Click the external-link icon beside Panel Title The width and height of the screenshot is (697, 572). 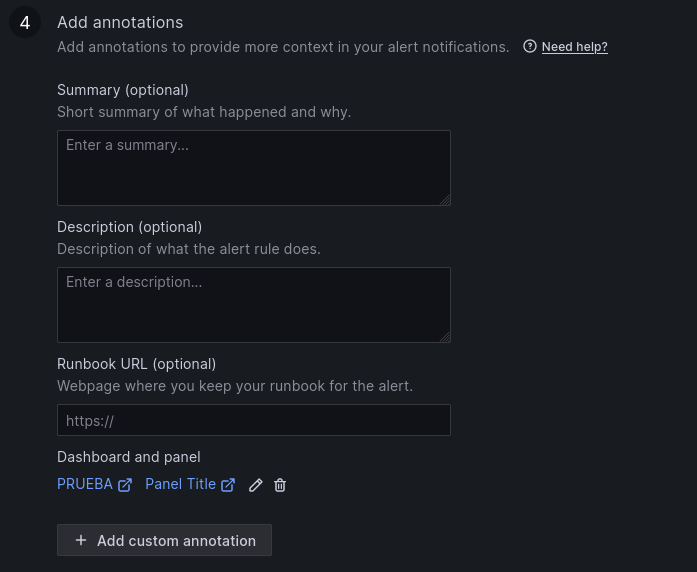point(228,485)
